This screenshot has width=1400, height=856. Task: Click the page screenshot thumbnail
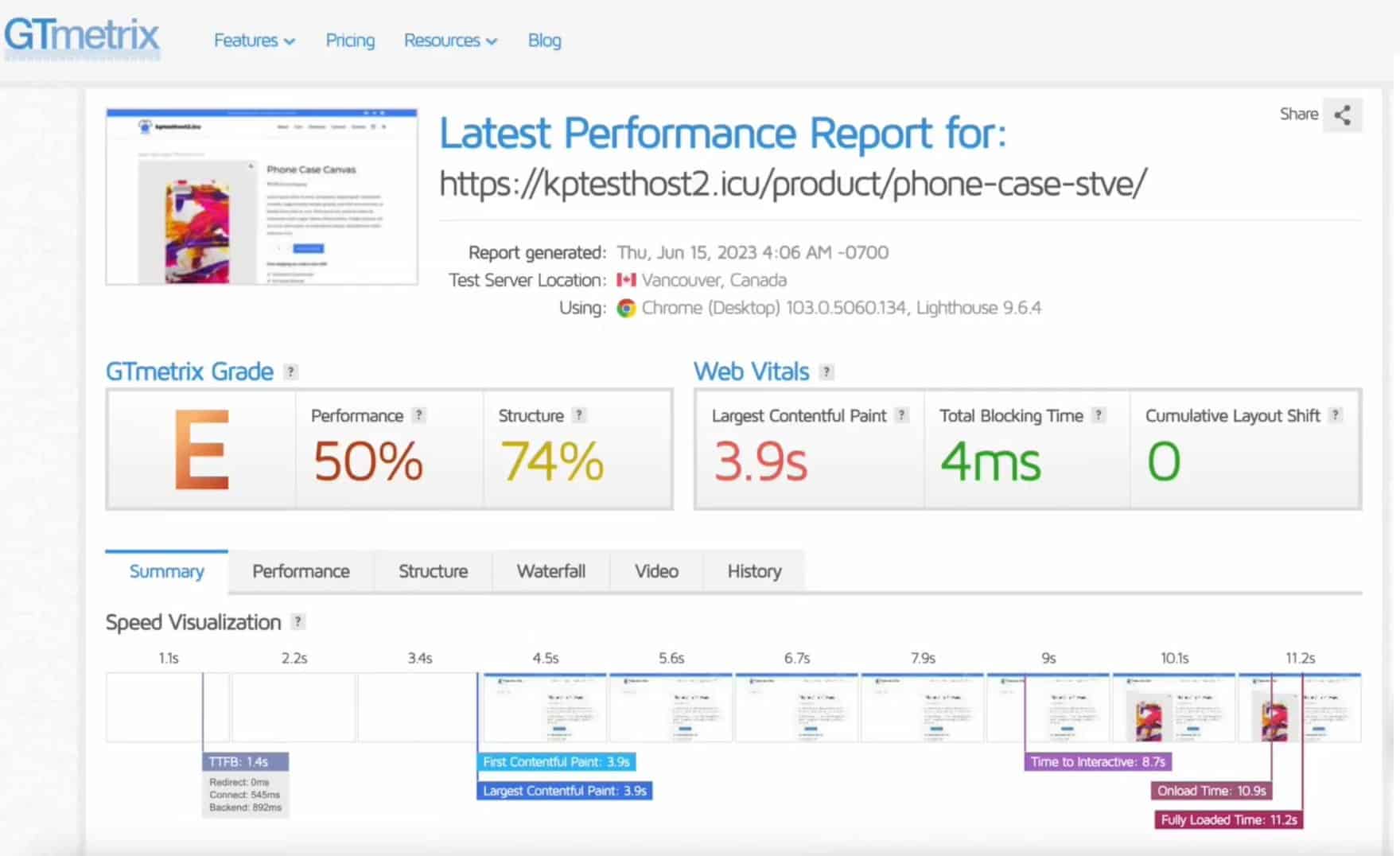pyautogui.click(x=262, y=196)
